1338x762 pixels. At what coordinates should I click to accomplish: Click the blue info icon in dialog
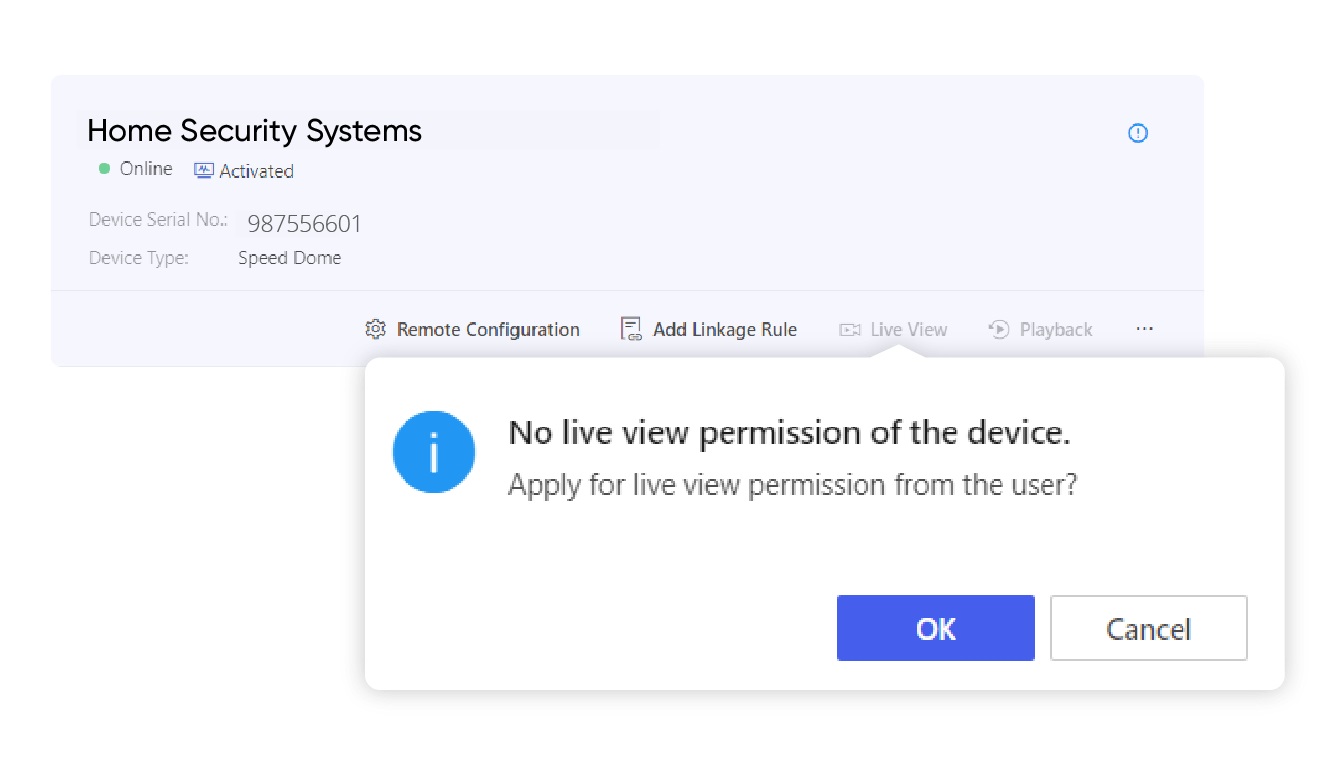point(433,453)
